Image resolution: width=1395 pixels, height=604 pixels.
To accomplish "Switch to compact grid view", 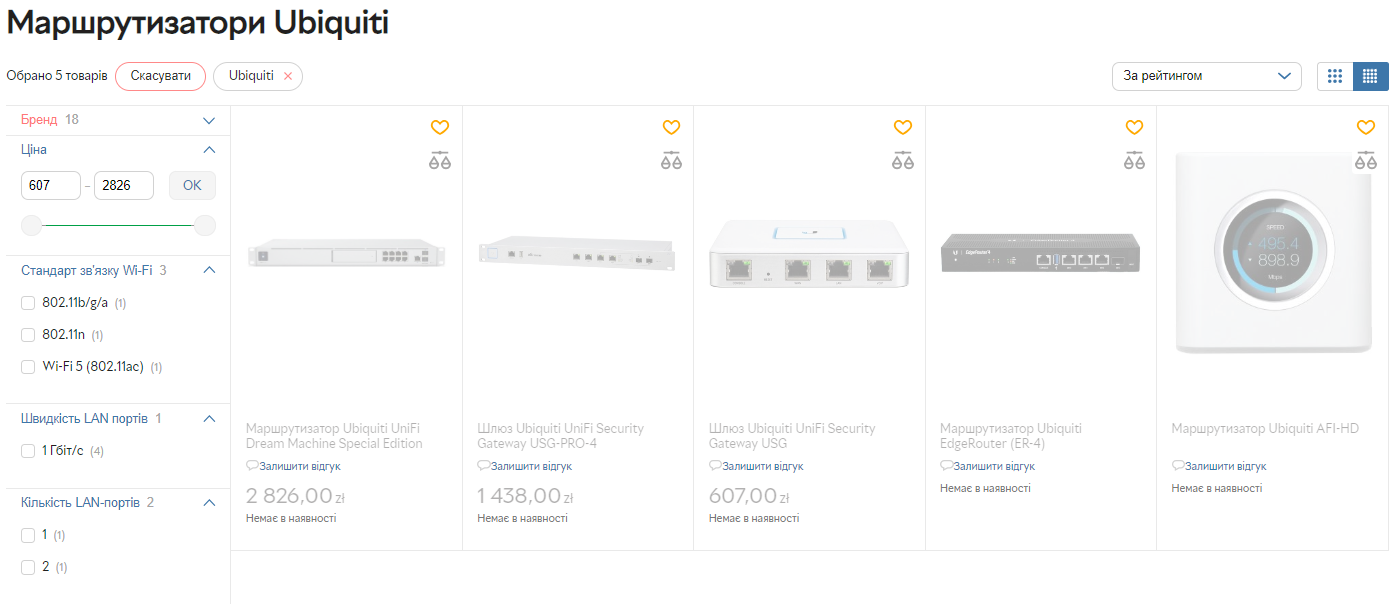I will [1370, 76].
